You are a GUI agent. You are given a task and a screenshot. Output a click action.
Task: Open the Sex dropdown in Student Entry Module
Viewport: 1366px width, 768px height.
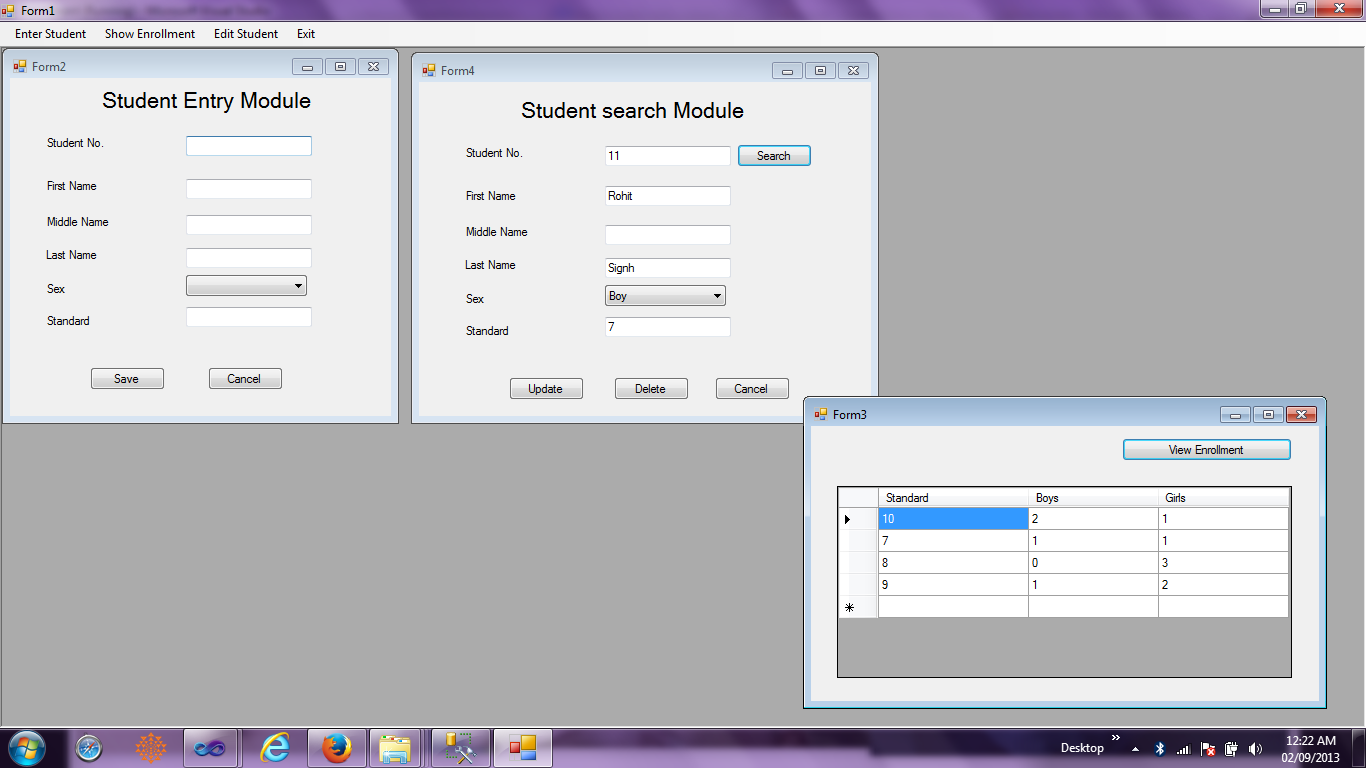(x=297, y=285)
